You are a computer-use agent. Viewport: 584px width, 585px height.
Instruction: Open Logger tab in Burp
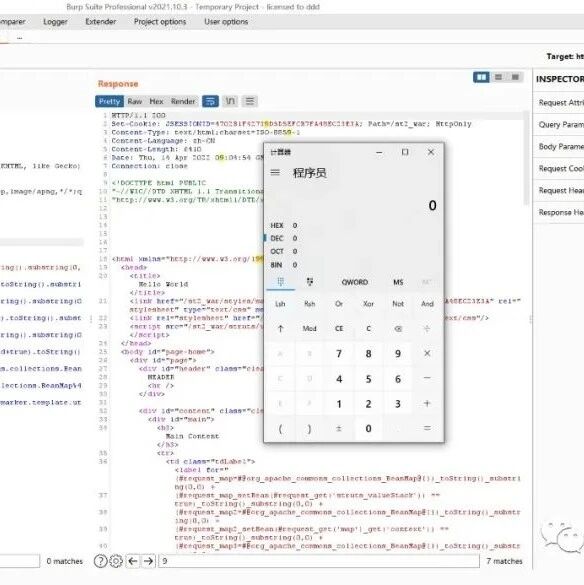[x=55, y=22]
